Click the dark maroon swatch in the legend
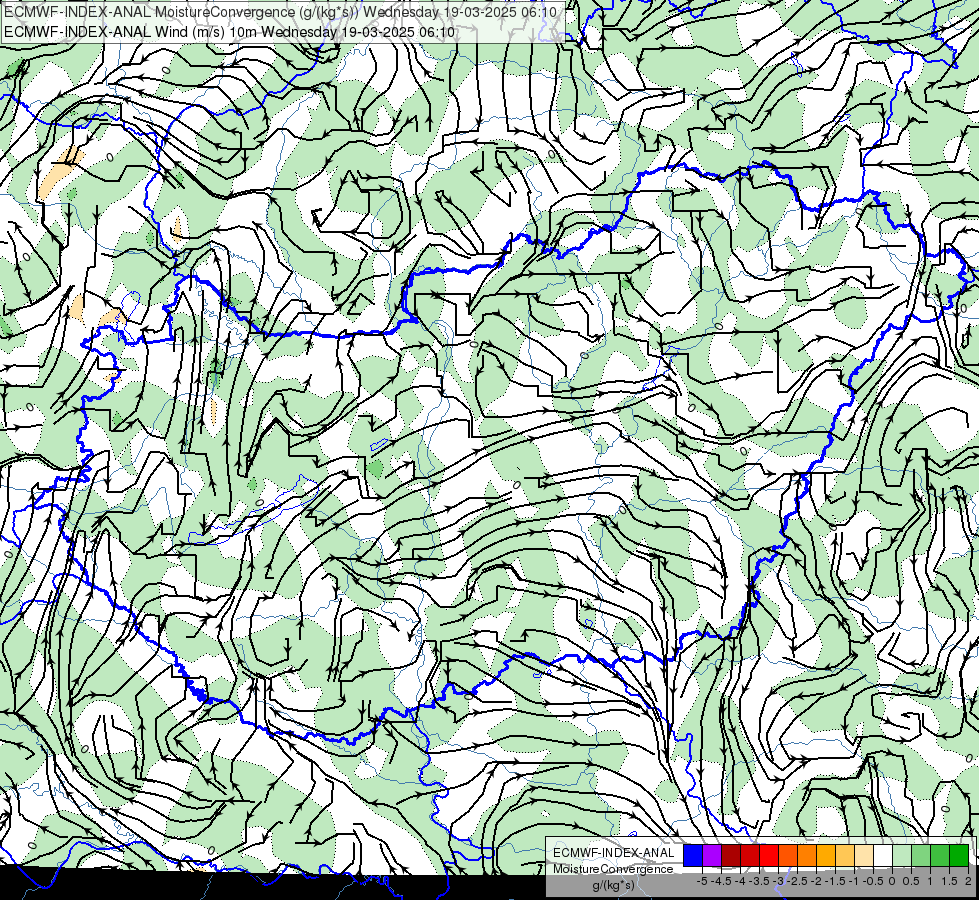 [x=731, y=855]
